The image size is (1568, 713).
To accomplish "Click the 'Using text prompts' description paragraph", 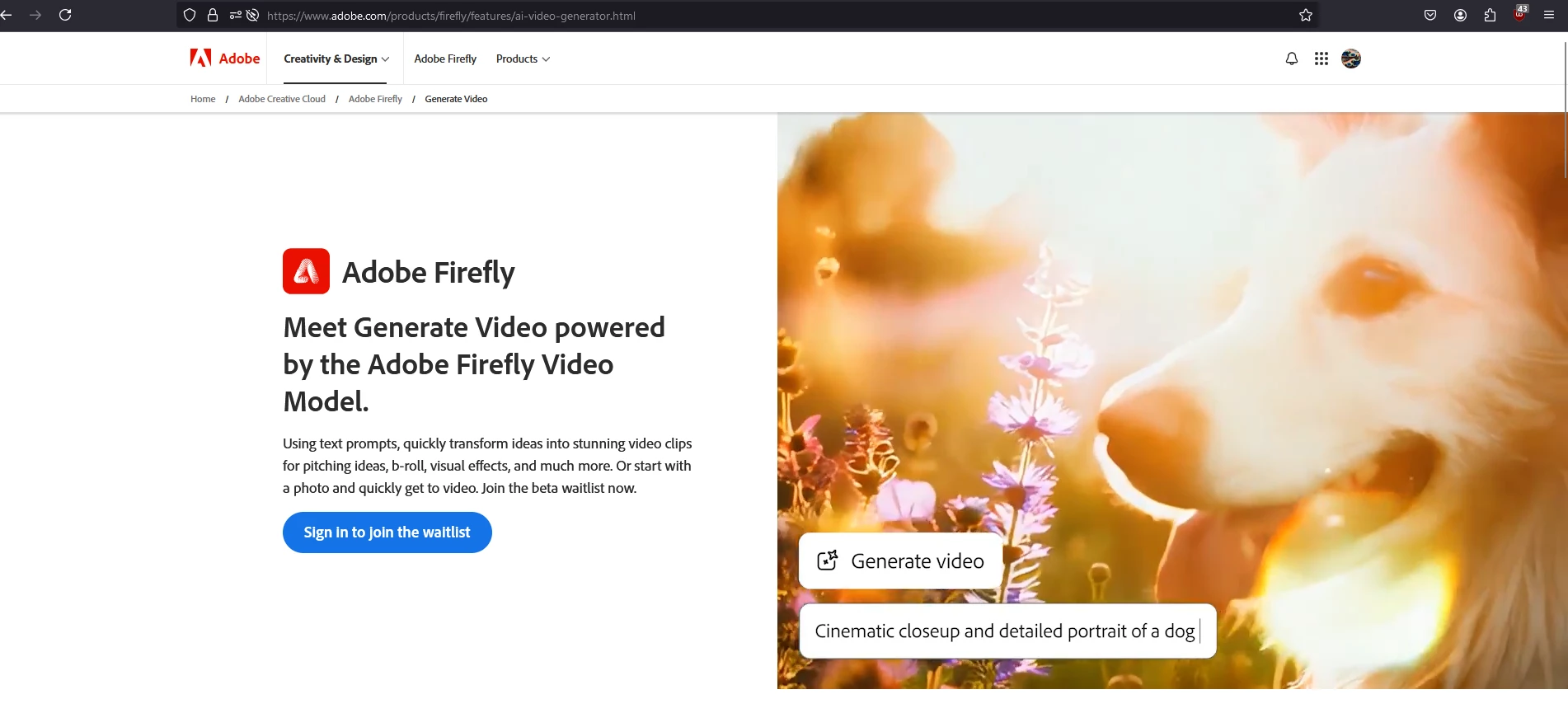I will 487,466.
